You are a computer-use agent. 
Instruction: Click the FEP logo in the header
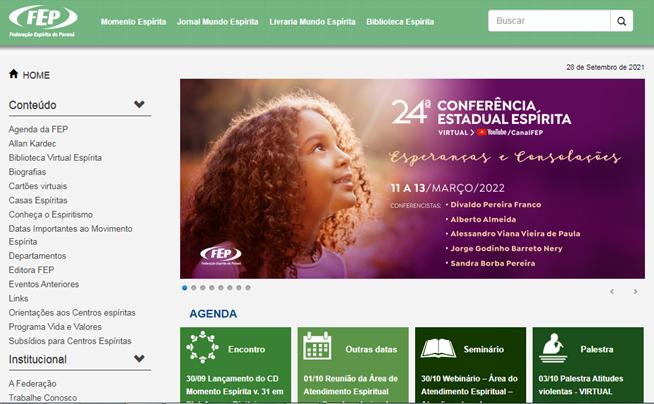click(x=43, y=22)
